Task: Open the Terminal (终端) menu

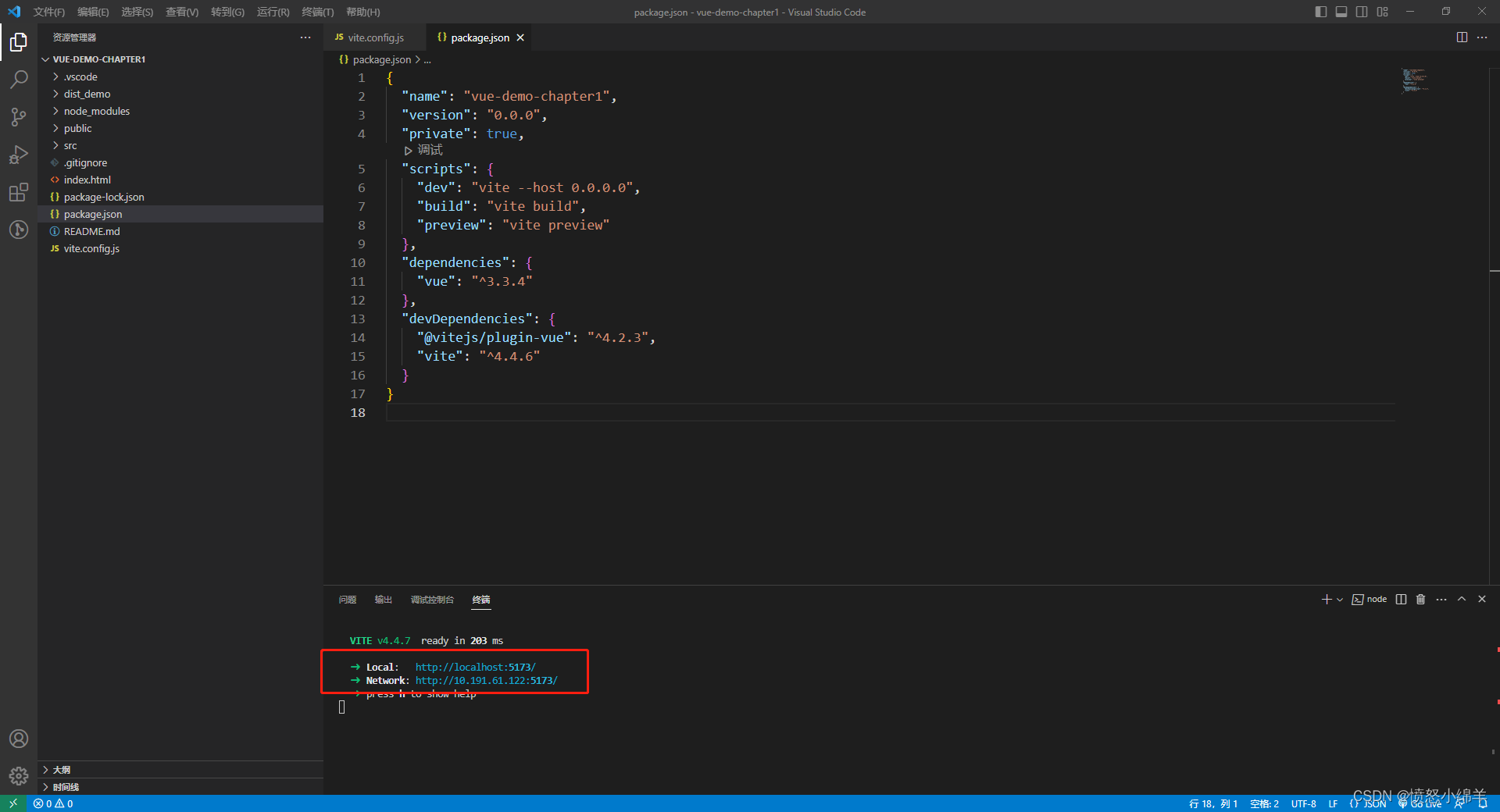Action: [x=318, y=12]
